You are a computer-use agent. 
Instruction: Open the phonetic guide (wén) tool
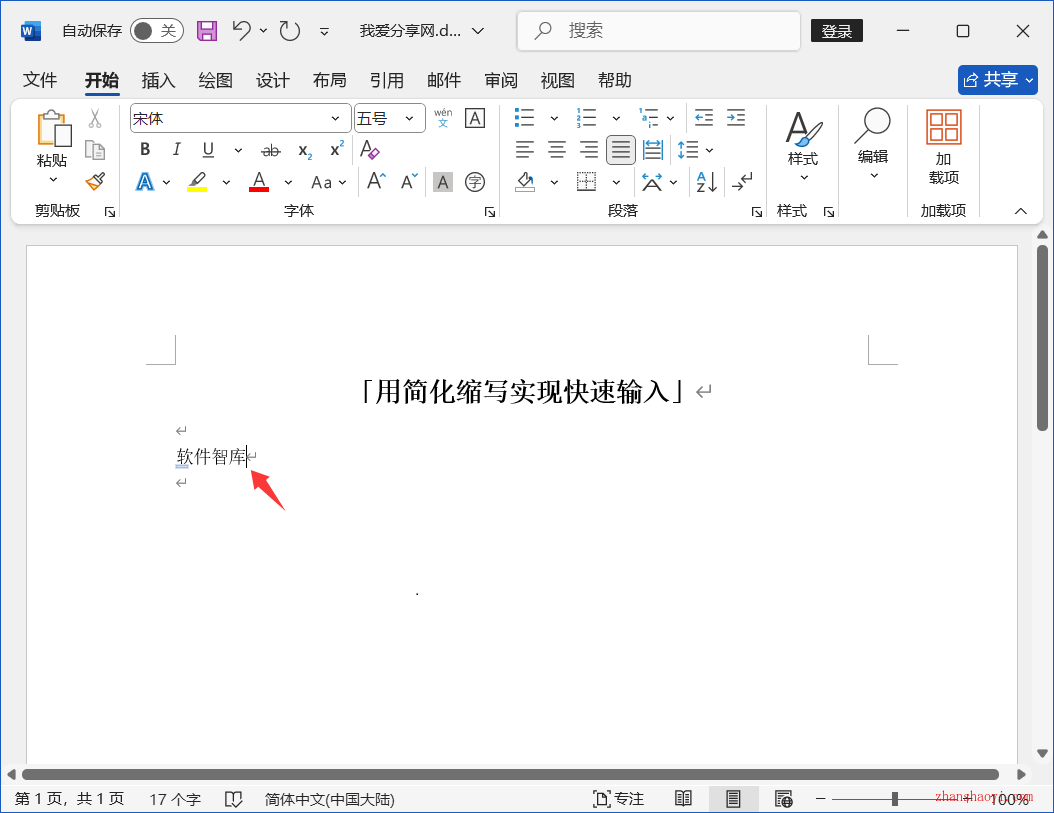443,118
